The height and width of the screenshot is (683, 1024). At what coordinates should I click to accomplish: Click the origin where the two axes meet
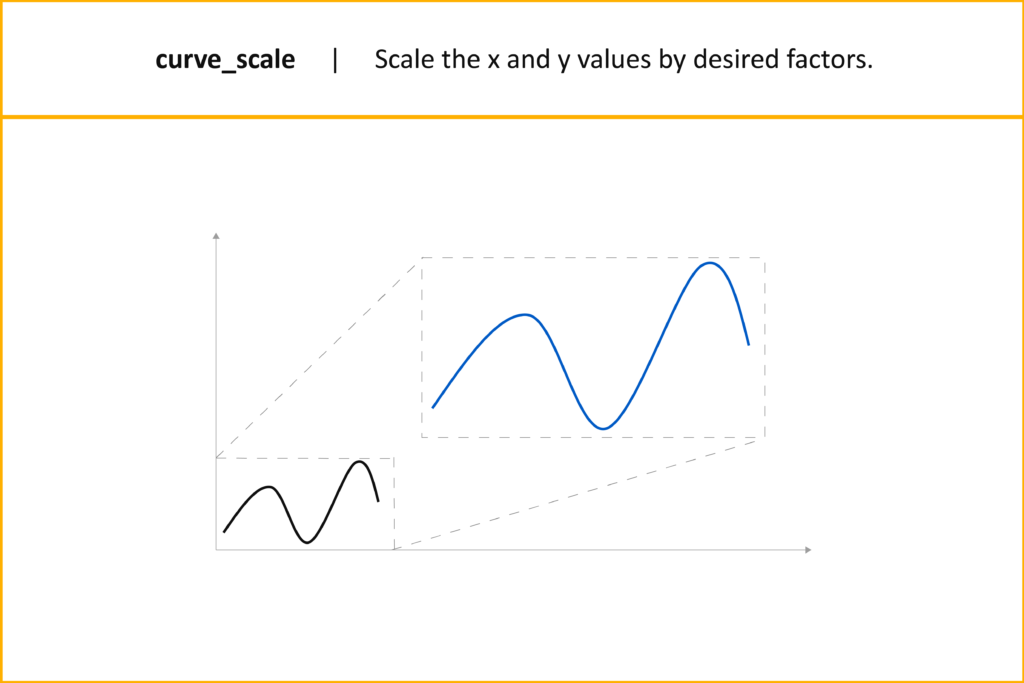[x=216, y=550]
